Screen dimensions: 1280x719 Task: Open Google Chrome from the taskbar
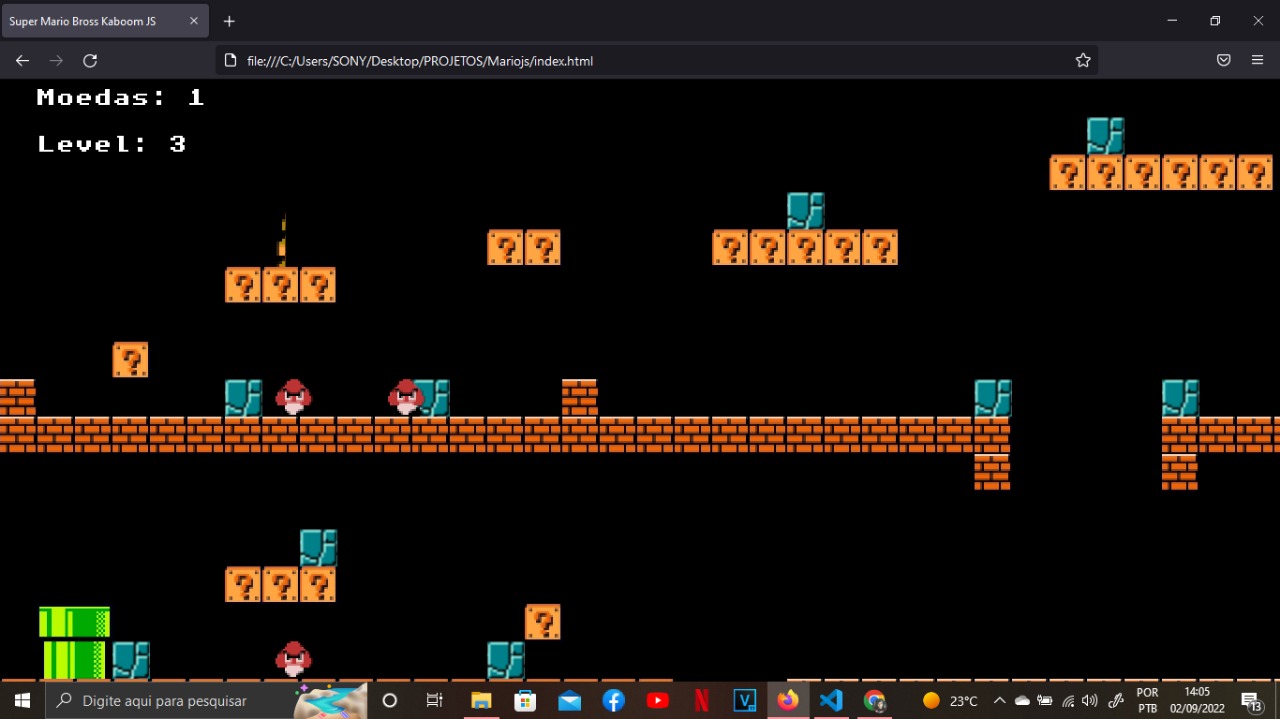(875, 701)
